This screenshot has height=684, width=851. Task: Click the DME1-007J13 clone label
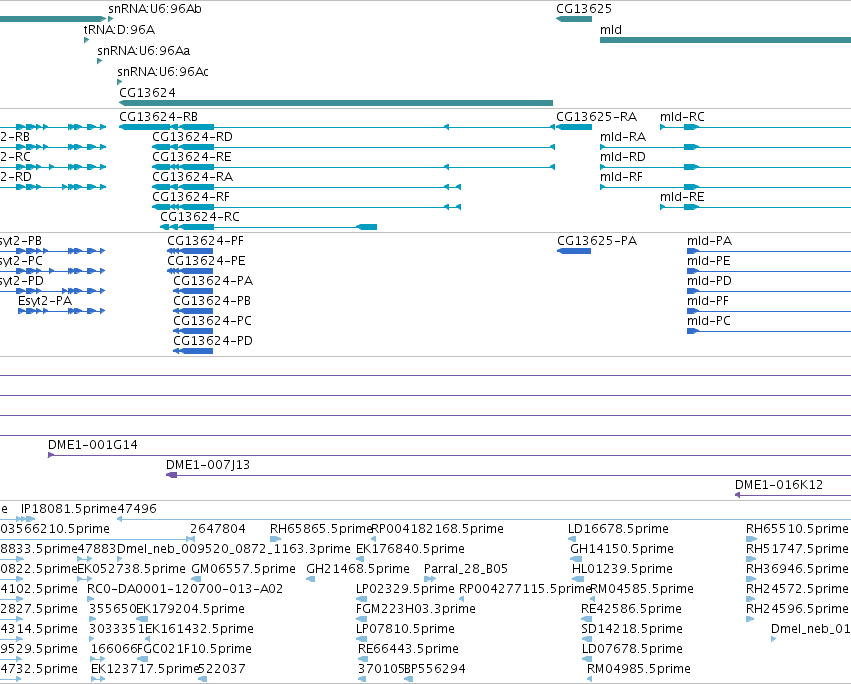point(208,465)
